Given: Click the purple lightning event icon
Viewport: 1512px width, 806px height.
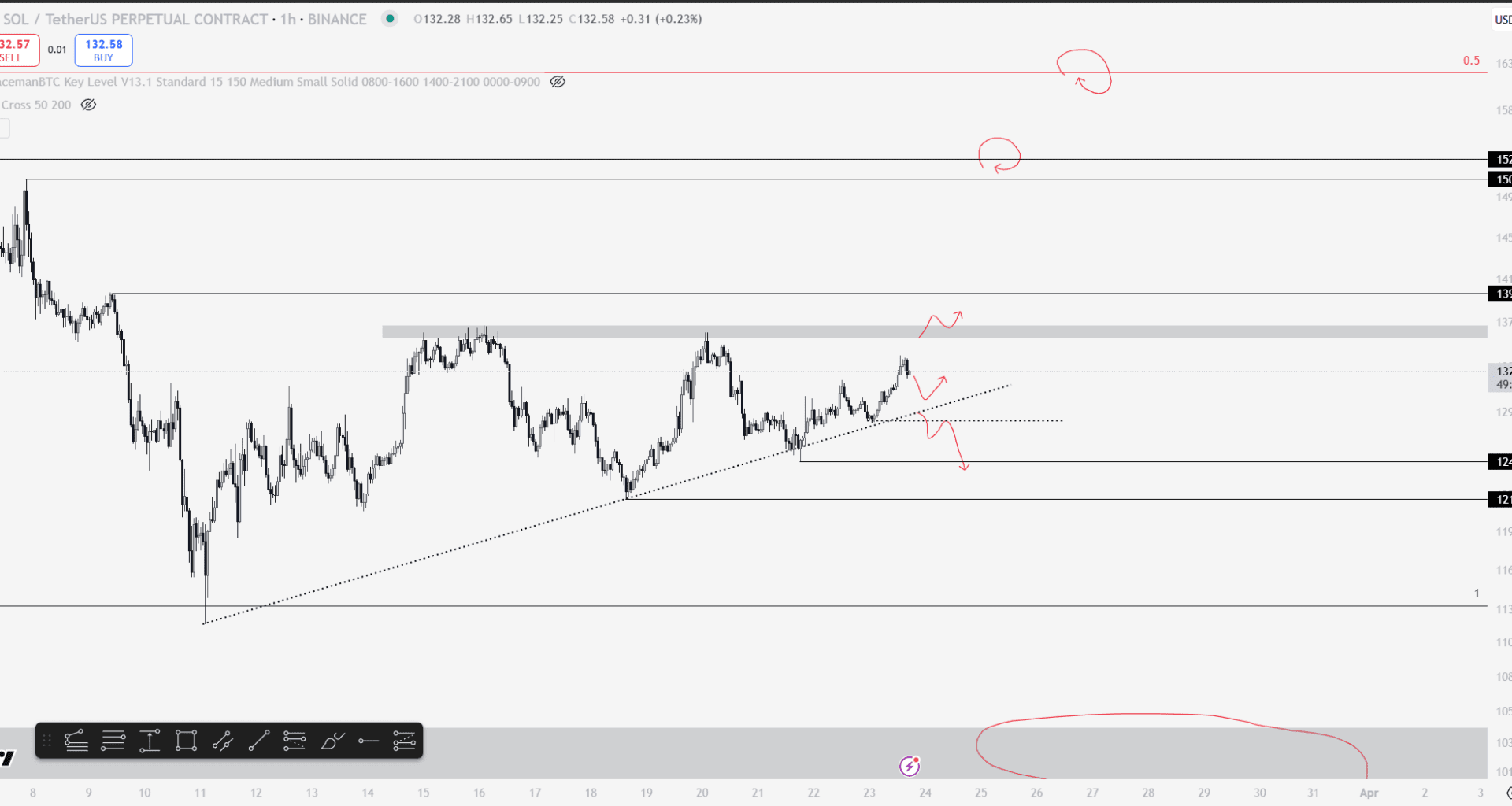Looking at the screenshot, I should click(x=910, y=765).
